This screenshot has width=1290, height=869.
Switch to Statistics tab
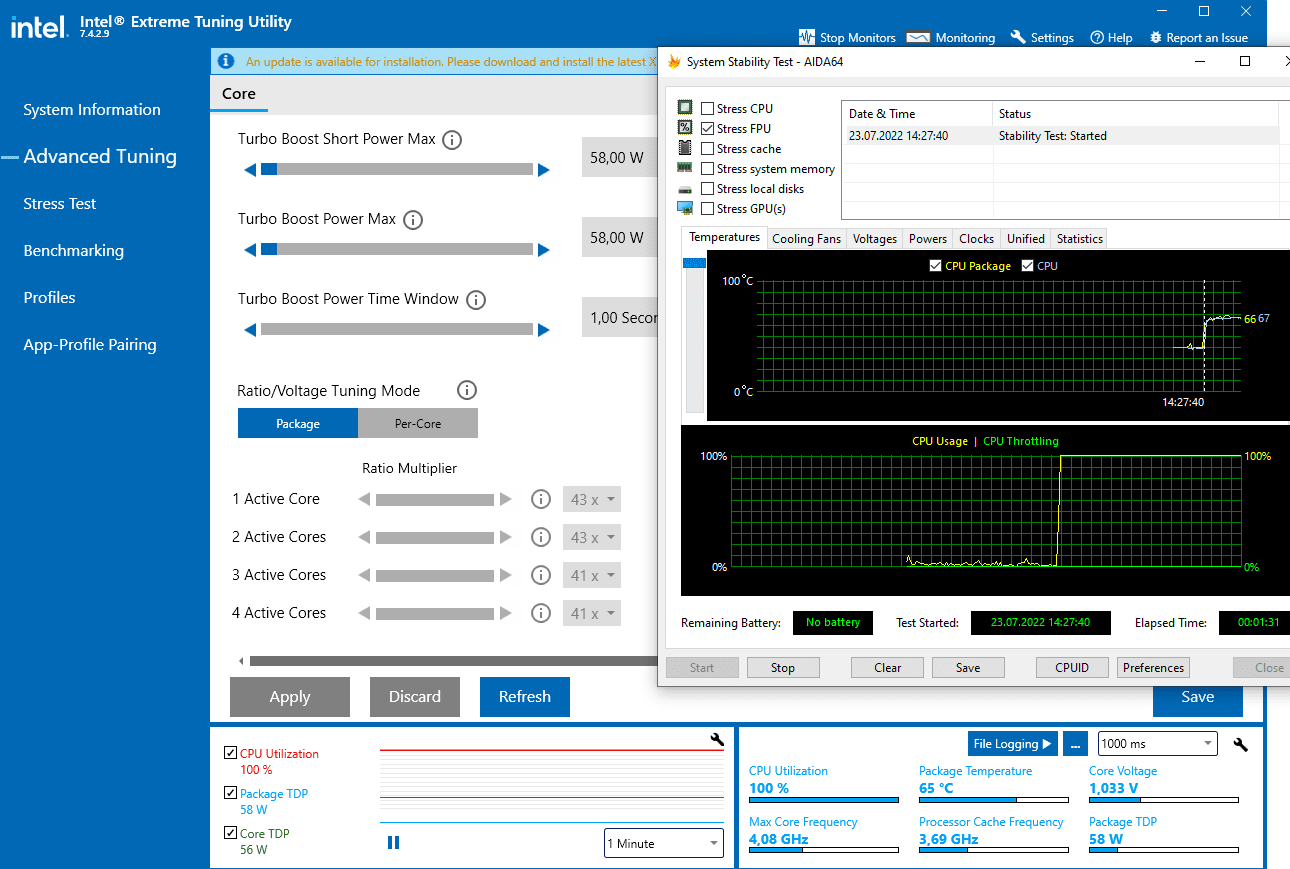(1080, 239)
